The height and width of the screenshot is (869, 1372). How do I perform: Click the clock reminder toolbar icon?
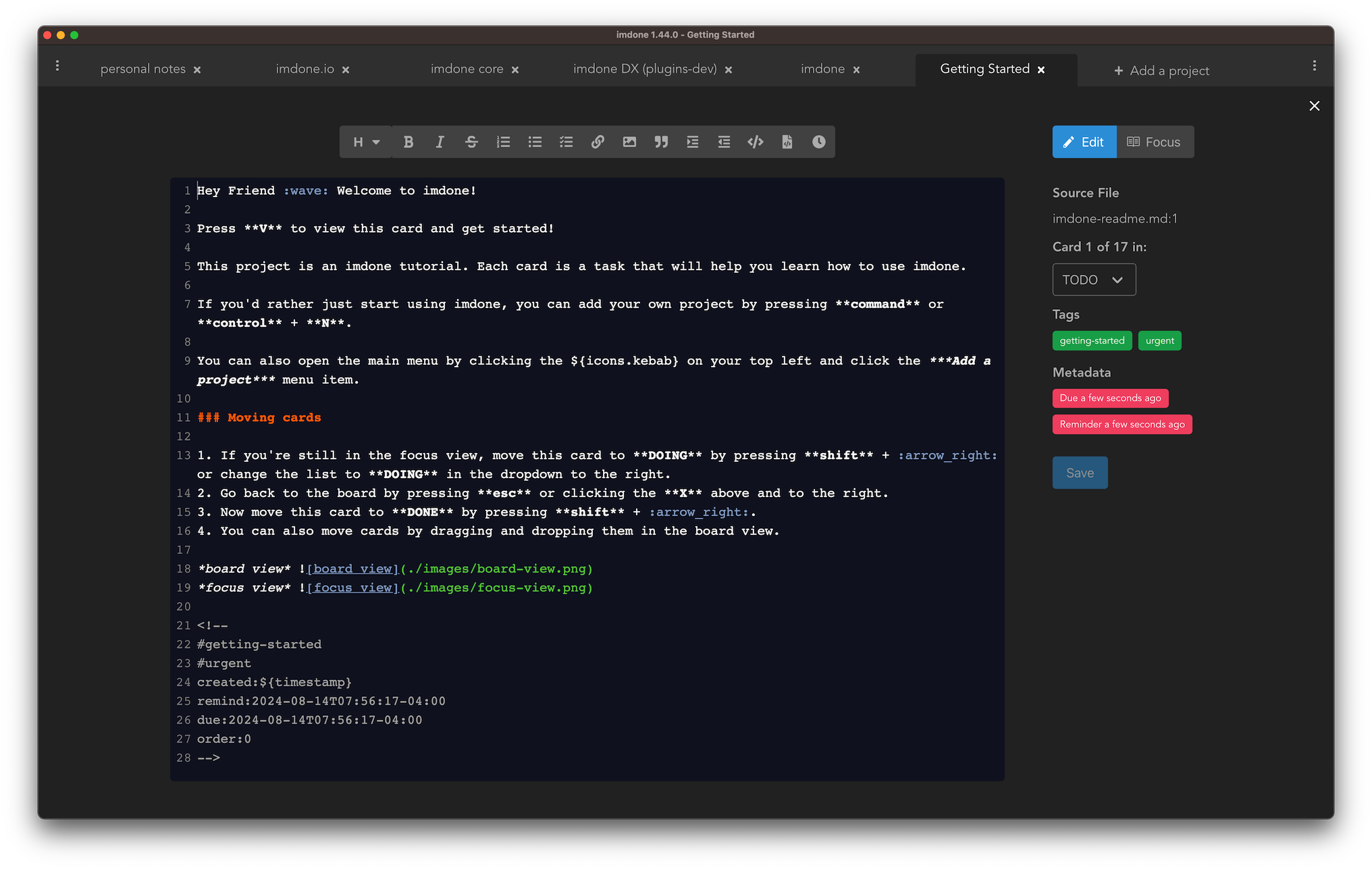(819, 142)
